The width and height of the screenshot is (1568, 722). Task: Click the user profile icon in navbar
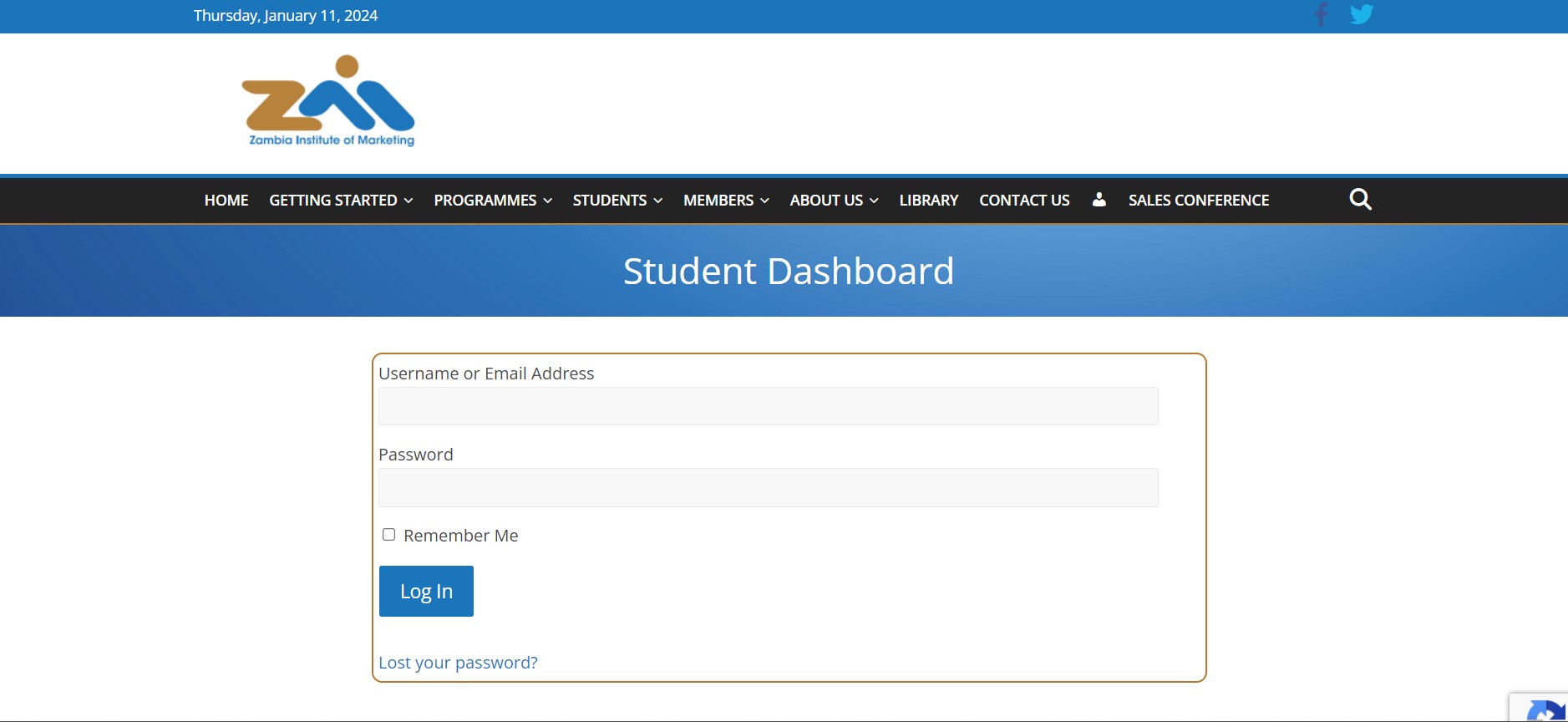(x=1099, y=200)
